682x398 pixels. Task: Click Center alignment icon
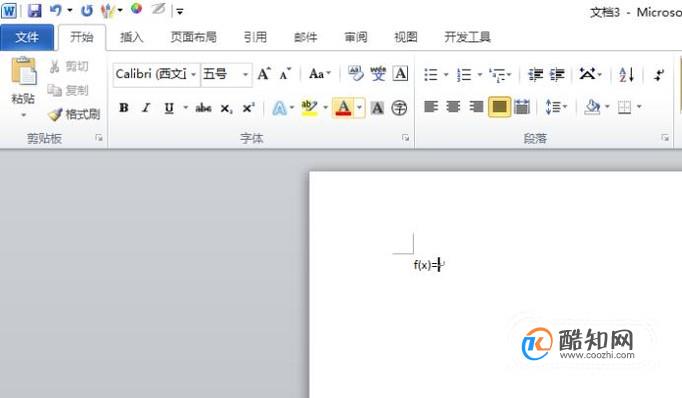pos(454,107)
